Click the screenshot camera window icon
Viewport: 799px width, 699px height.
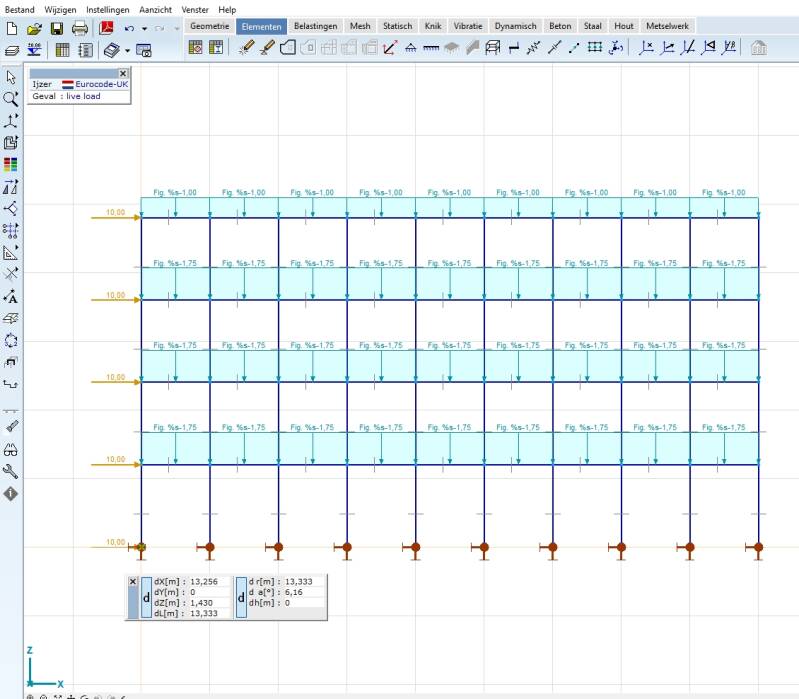coord(144,50)
